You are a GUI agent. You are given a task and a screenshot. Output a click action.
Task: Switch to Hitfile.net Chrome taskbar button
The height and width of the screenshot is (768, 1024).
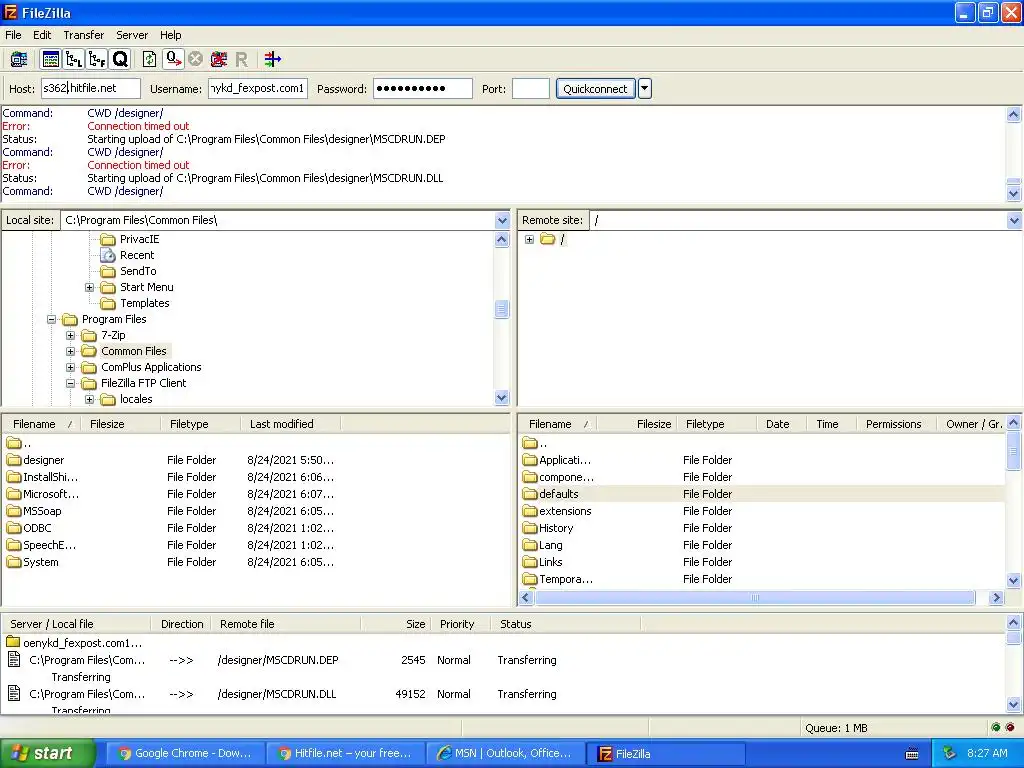tap(345, 754)
